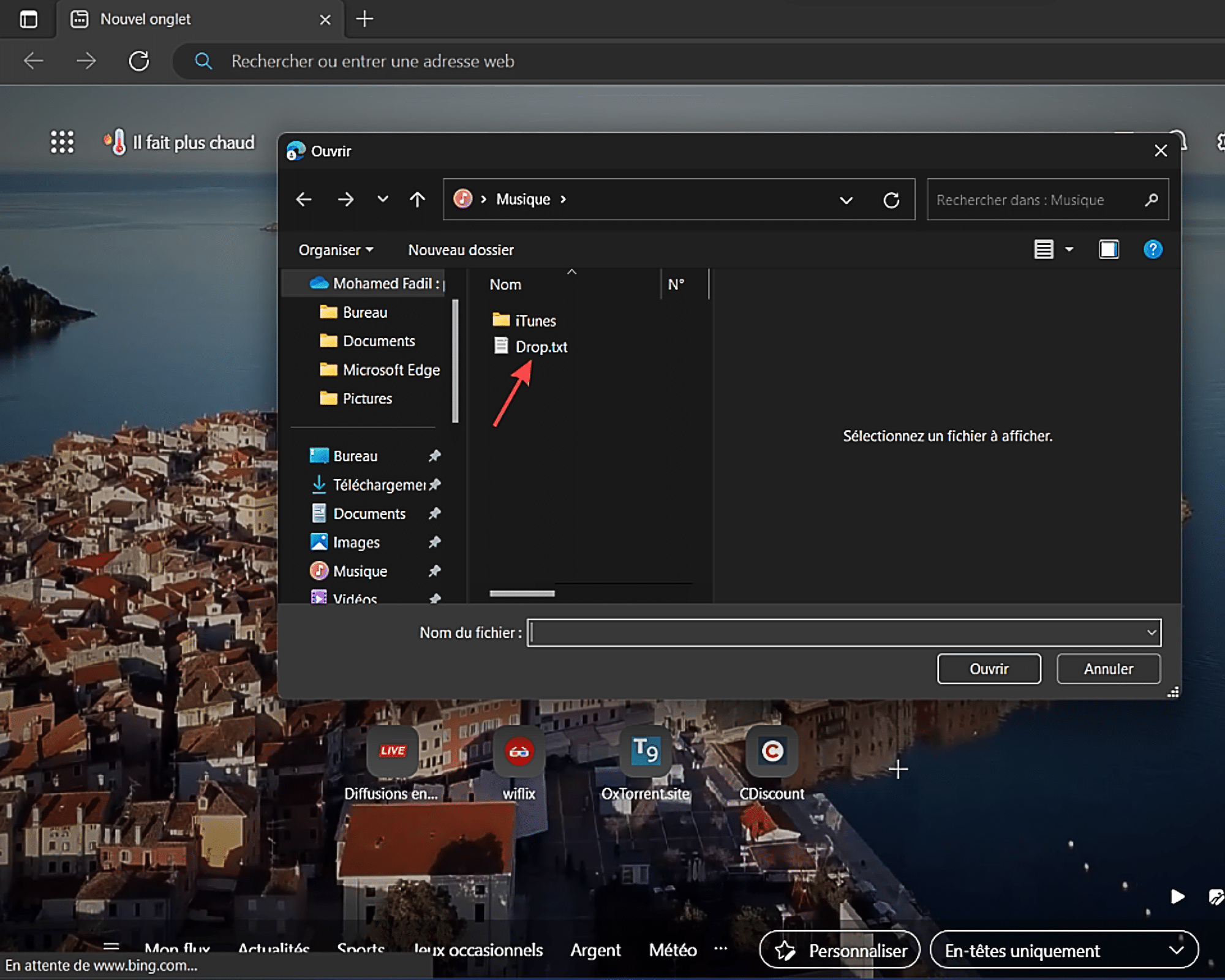Switch to Argent feed tab
The image size is (1225, 980).
click(595, 950)
